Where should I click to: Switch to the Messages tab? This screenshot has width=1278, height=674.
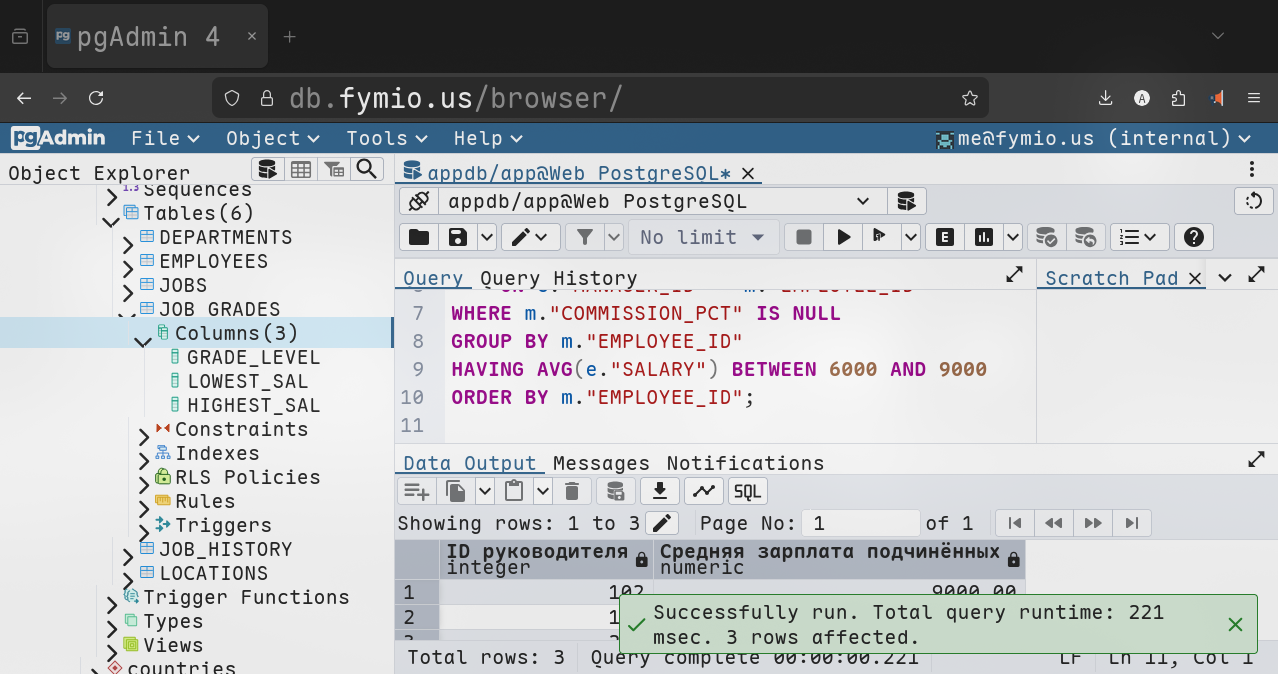tap(601, 463)
